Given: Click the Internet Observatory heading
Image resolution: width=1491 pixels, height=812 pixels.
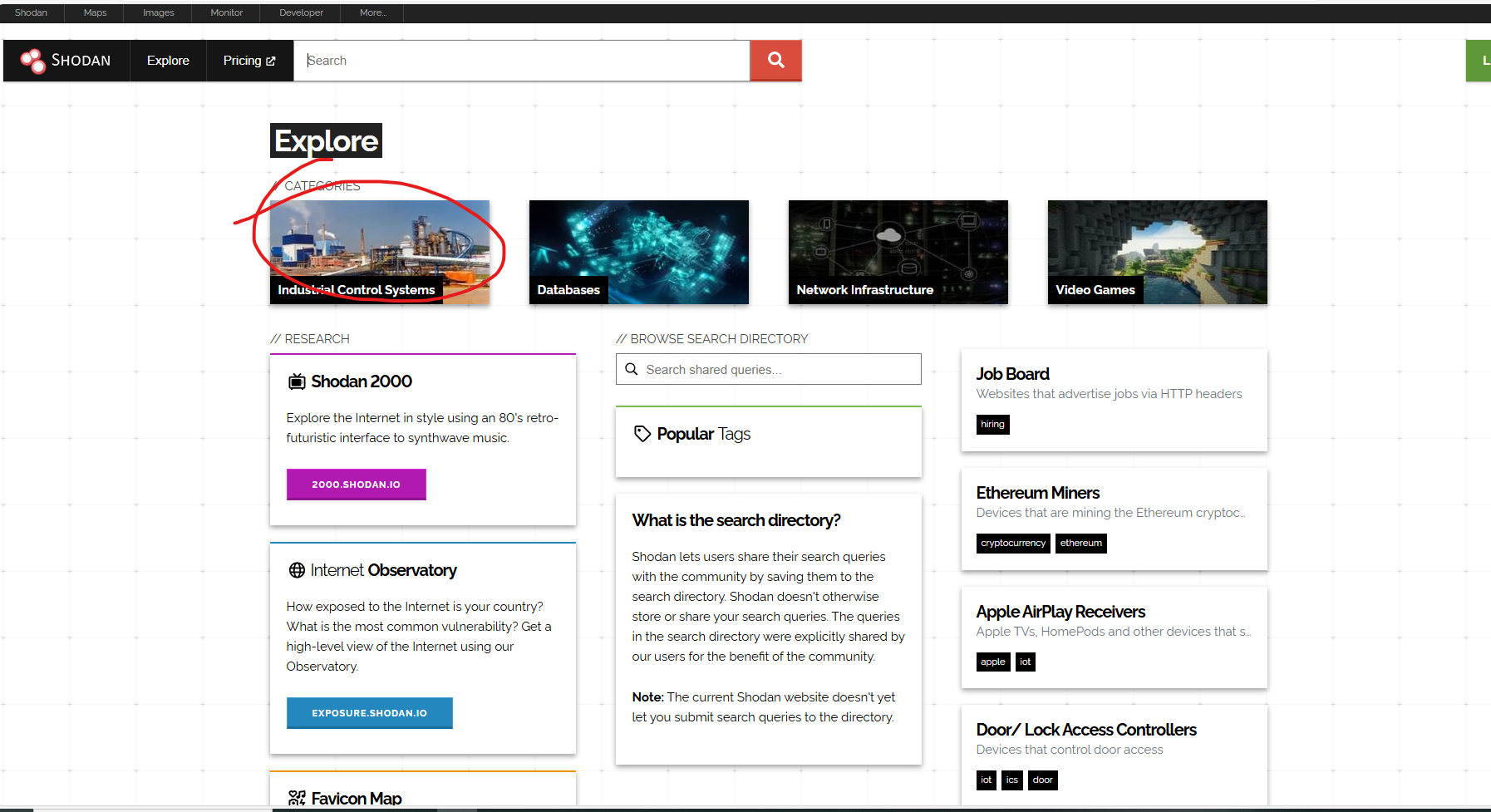Looking at the screenshot, I should [384, 570].
